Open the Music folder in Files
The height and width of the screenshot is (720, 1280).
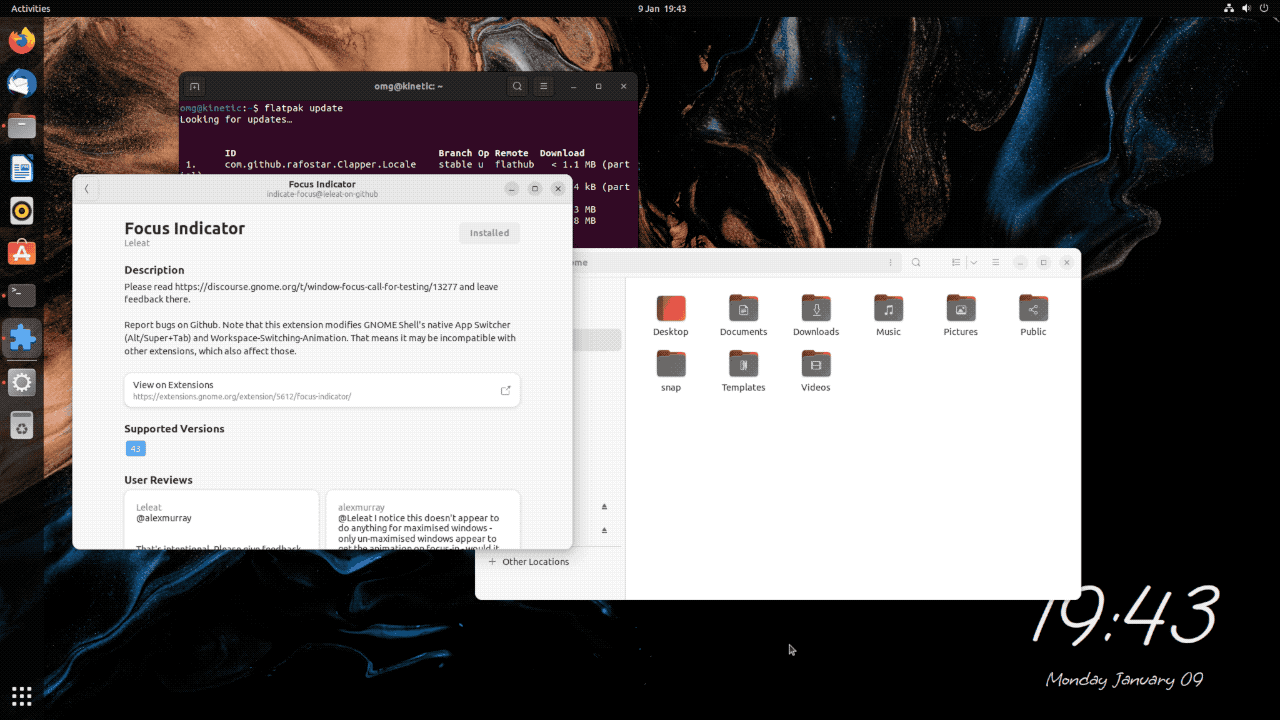pyautogui.click(x=888, y=316)
